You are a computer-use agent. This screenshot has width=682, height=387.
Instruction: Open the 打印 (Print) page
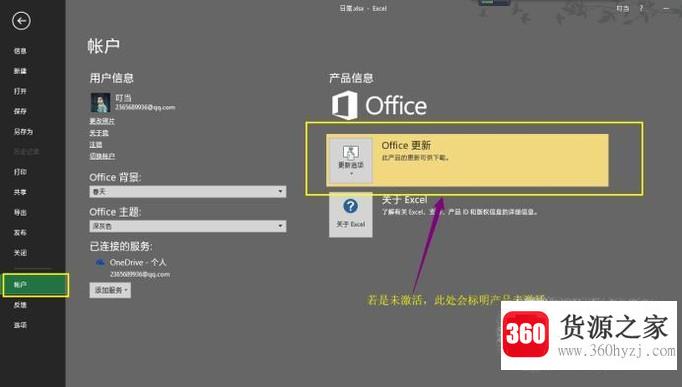[x=20, y=172]
